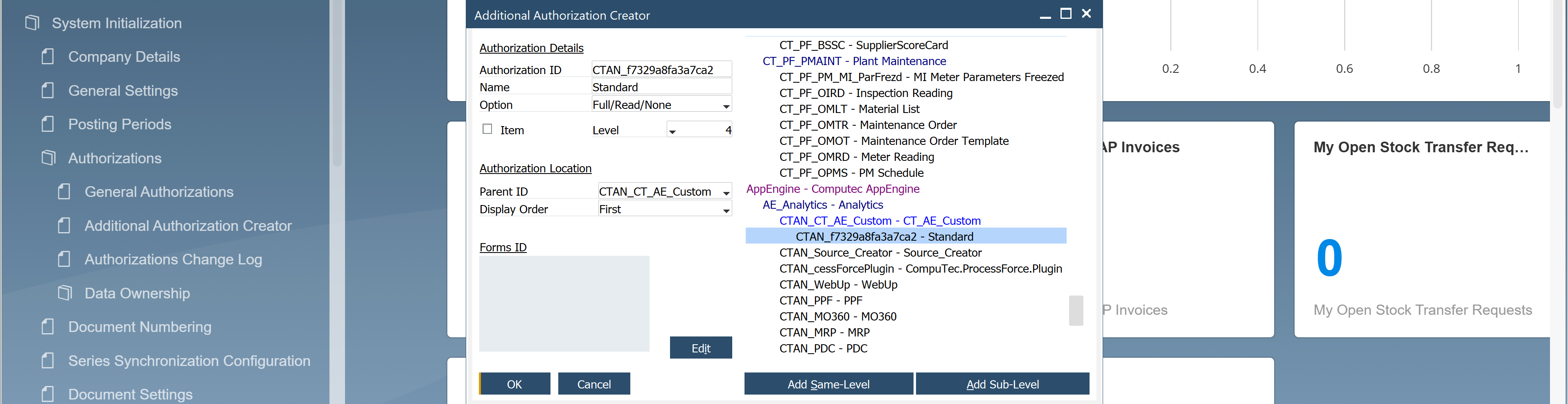Open Posting Periods from the sidebar
The width and height of the screenshot is (1568, 404).
(x=120, y=124)
